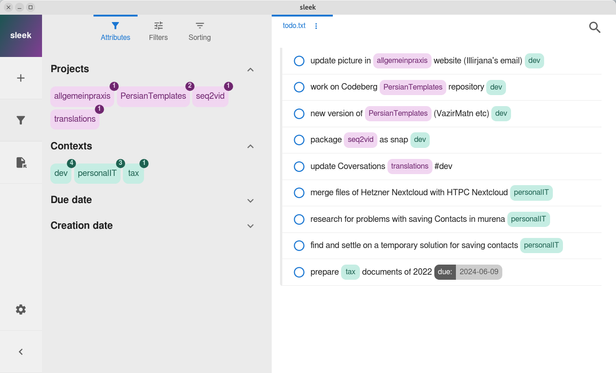This screenshot has height=373, width=616.
Task: Mark 'update picture in allgemeinpraxis' todo complete
Action: tap(299, 61)
